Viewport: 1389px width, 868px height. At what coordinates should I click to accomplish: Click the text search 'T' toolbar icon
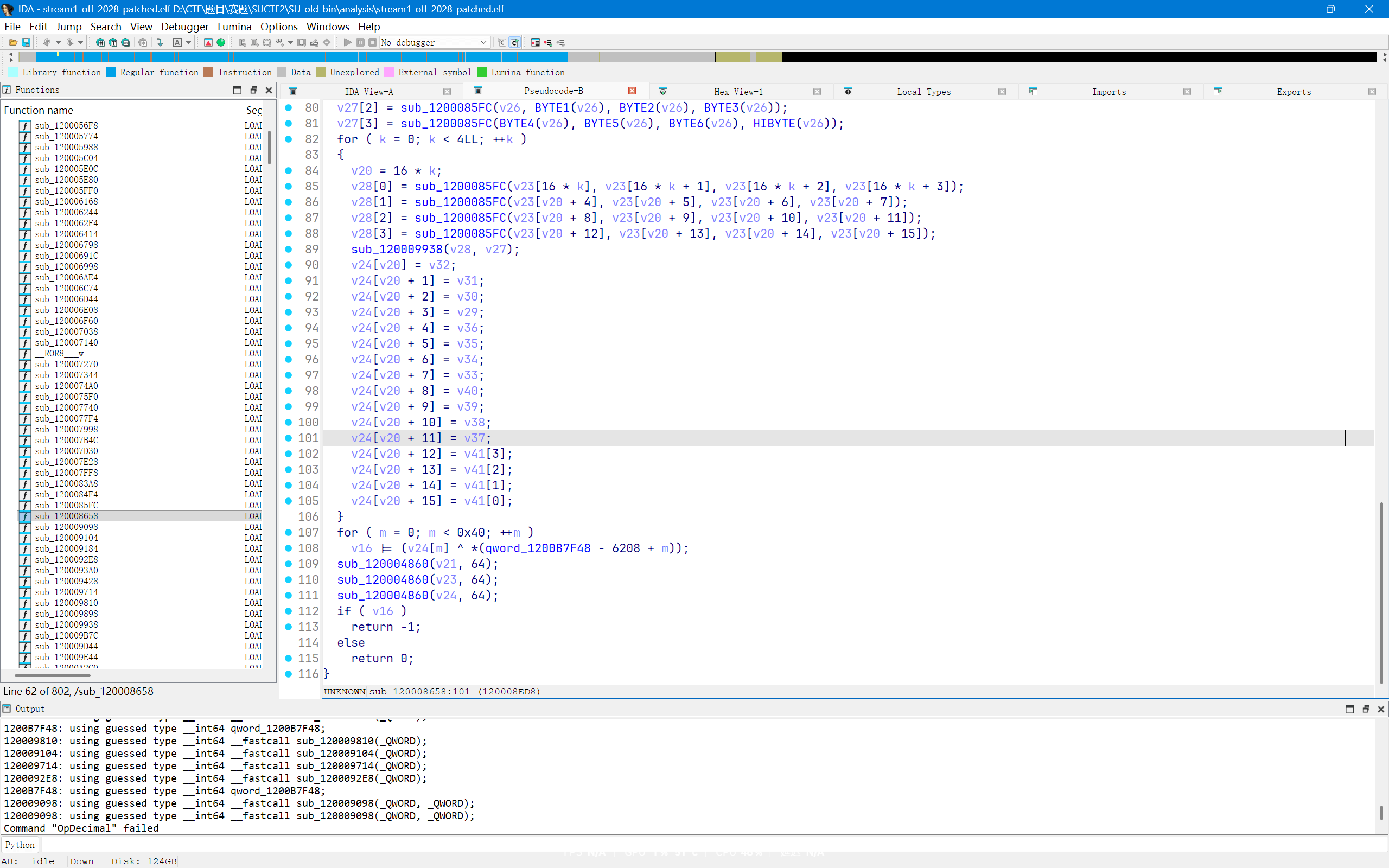click(x=113, y=42)
